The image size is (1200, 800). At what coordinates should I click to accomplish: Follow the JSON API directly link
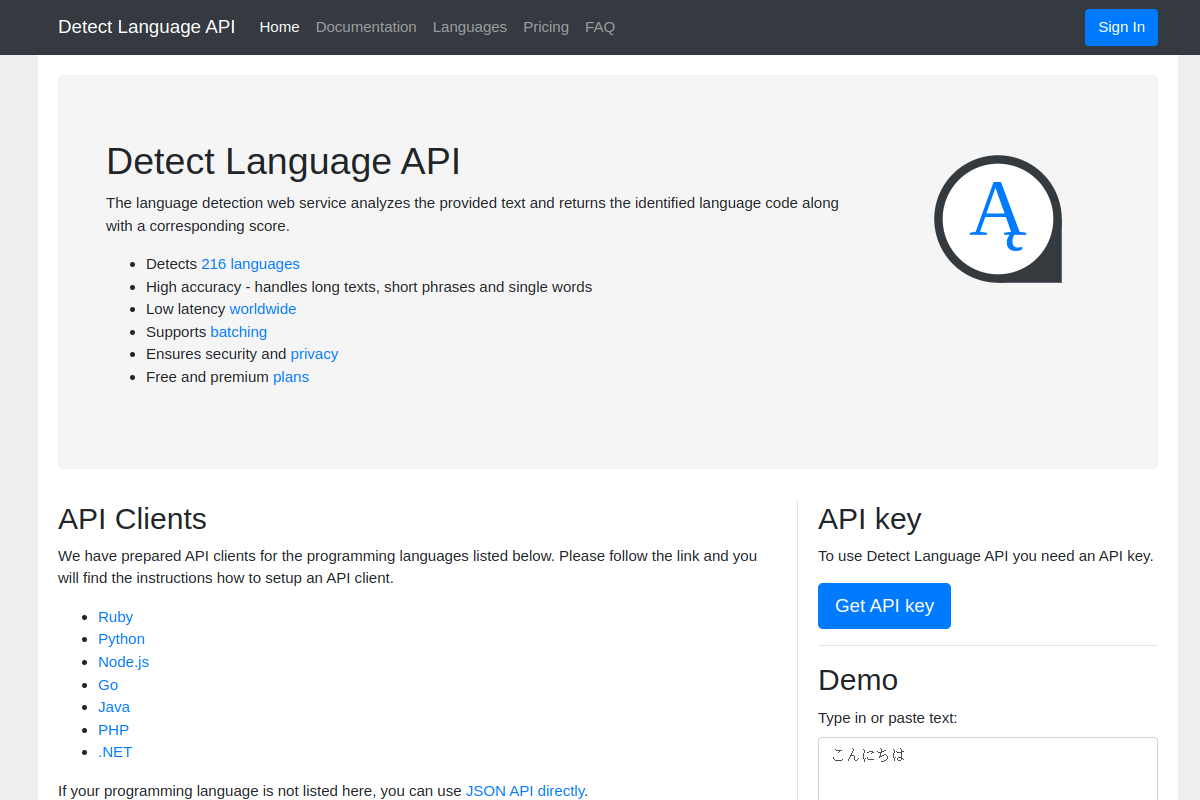525,790
